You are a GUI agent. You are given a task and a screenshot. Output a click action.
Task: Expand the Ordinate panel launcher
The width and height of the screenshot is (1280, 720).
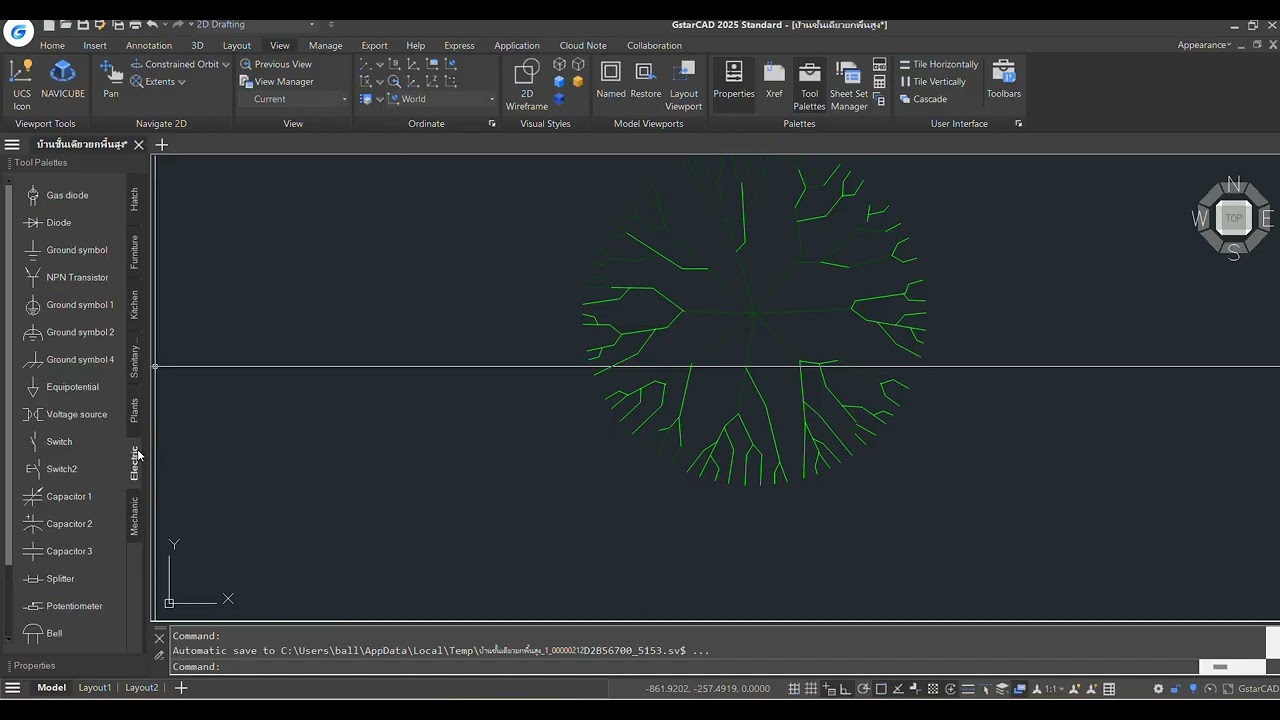(492, 124)
